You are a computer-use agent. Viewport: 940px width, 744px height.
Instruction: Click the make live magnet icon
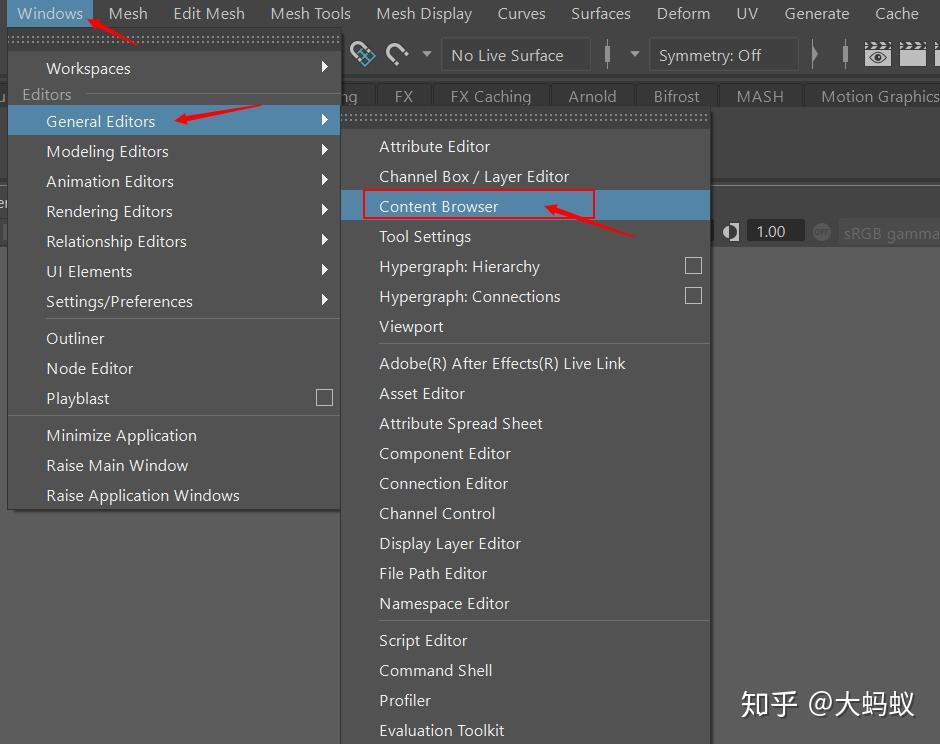pos(396,54)
